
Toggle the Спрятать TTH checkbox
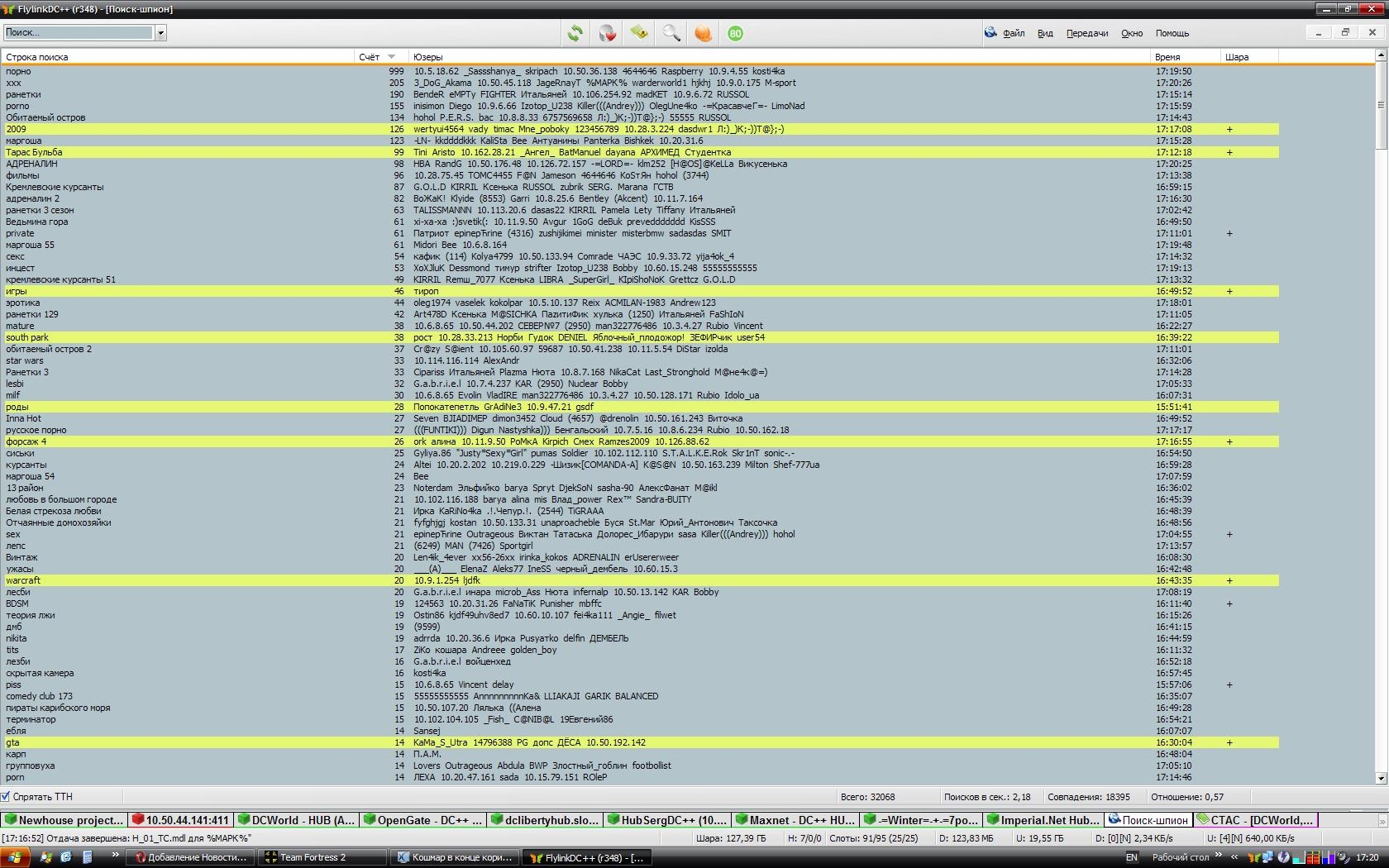[6, 797]
